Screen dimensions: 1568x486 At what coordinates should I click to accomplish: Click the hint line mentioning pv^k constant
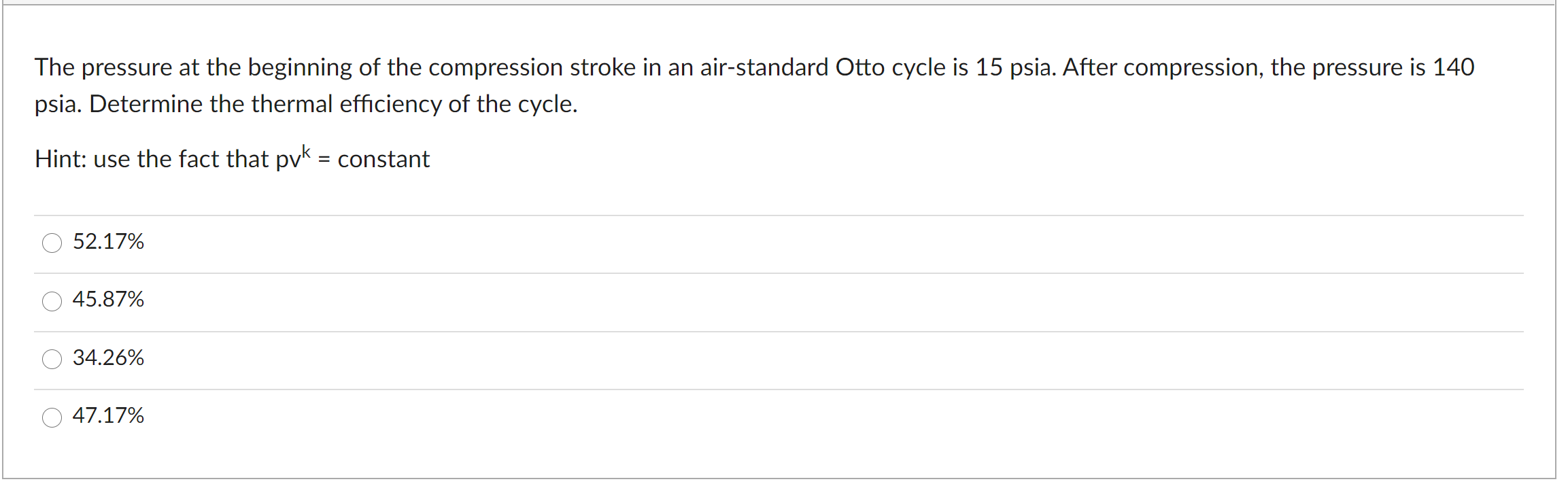[x=231, y=159]
